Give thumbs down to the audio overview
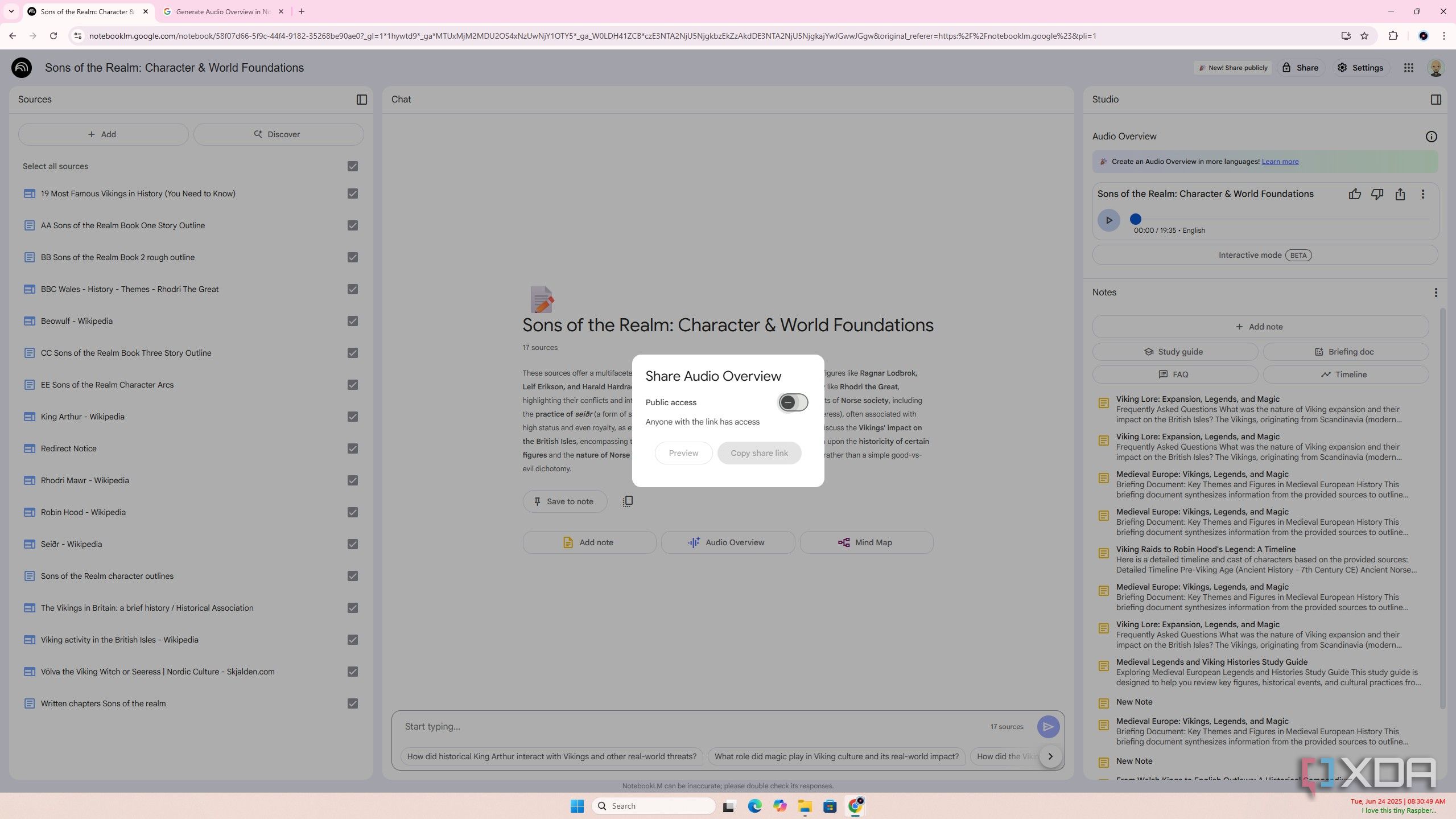The height and width of the screenshot is (819, 1456). coord(1377,194)
